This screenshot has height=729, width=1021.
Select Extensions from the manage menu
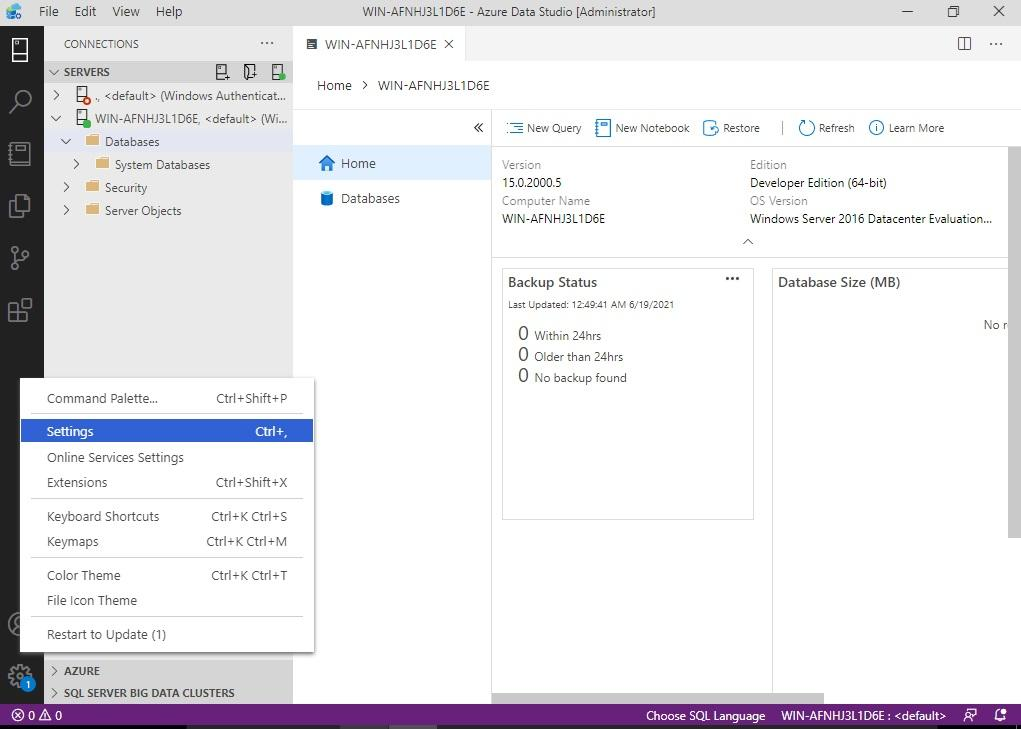click(x=167, y=482)
